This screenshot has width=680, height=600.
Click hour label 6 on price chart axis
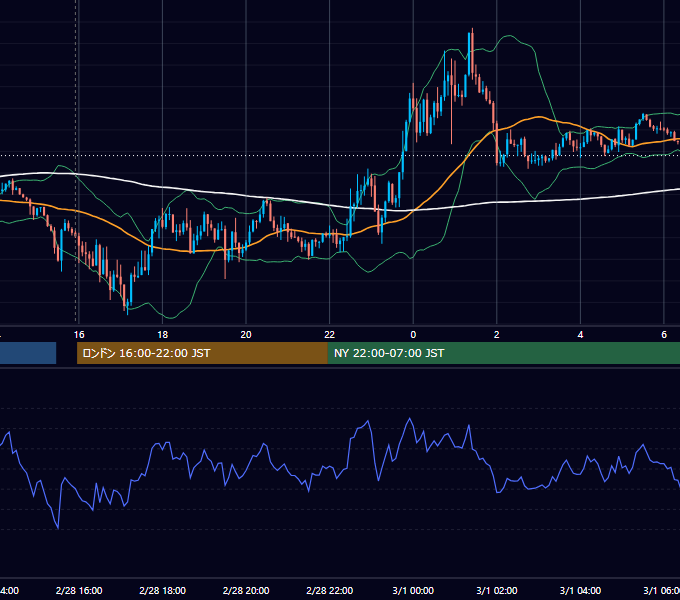(664, 335)
